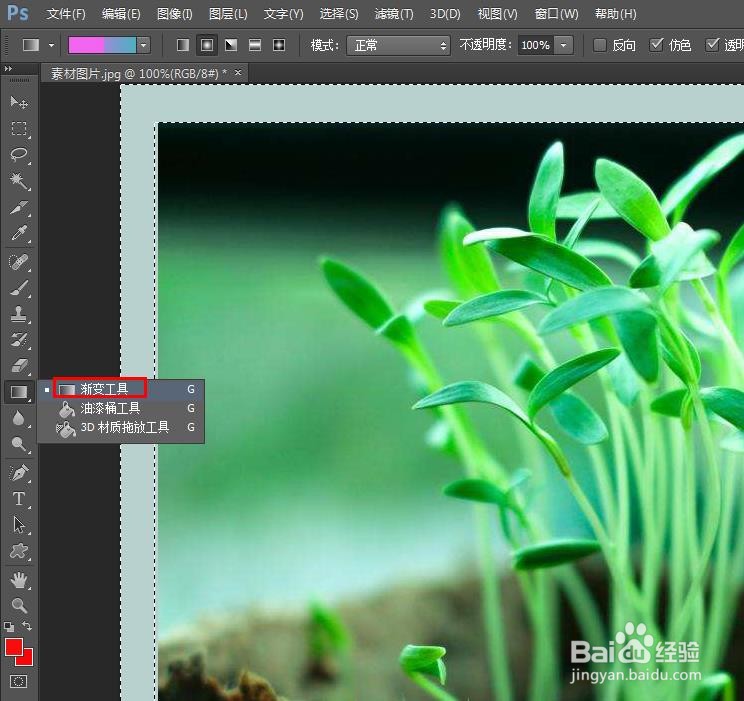The width and height of the screenshot is (744, 701).
Task: Select the Brush tool
Action: pyautogui.click(x=19, y=288)
